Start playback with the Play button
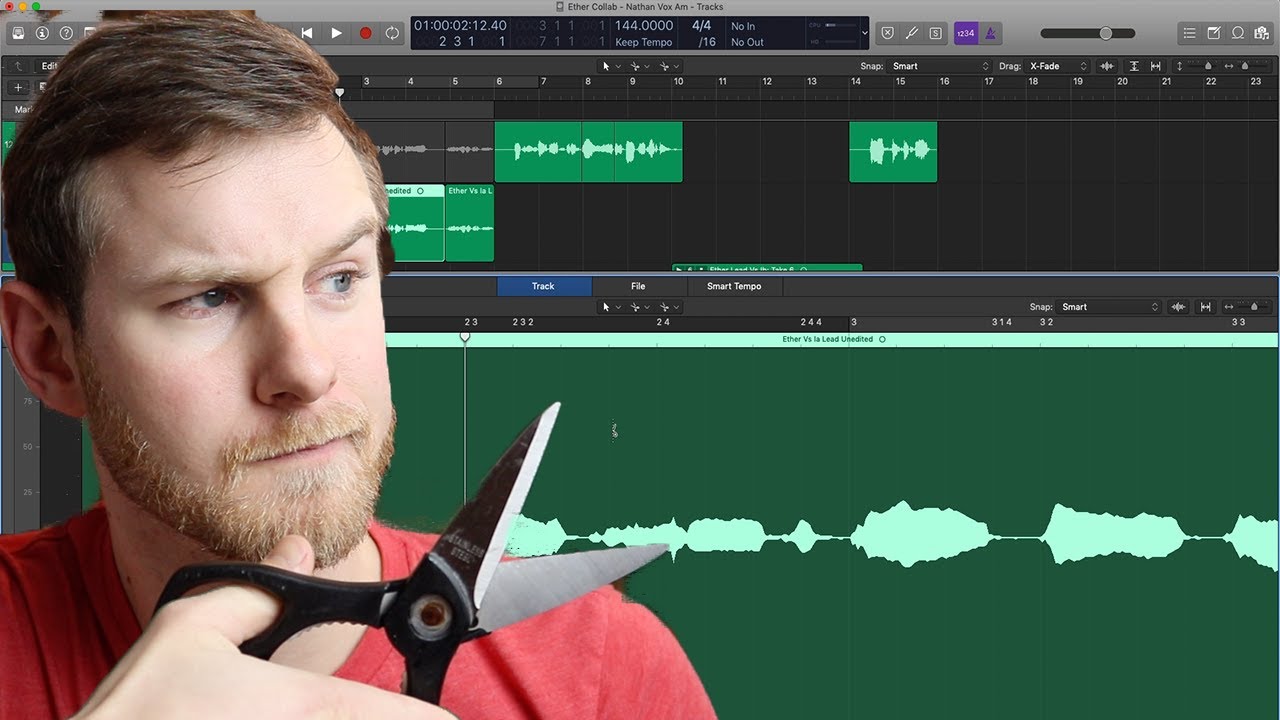1280x720 pixels. (336, 33)
